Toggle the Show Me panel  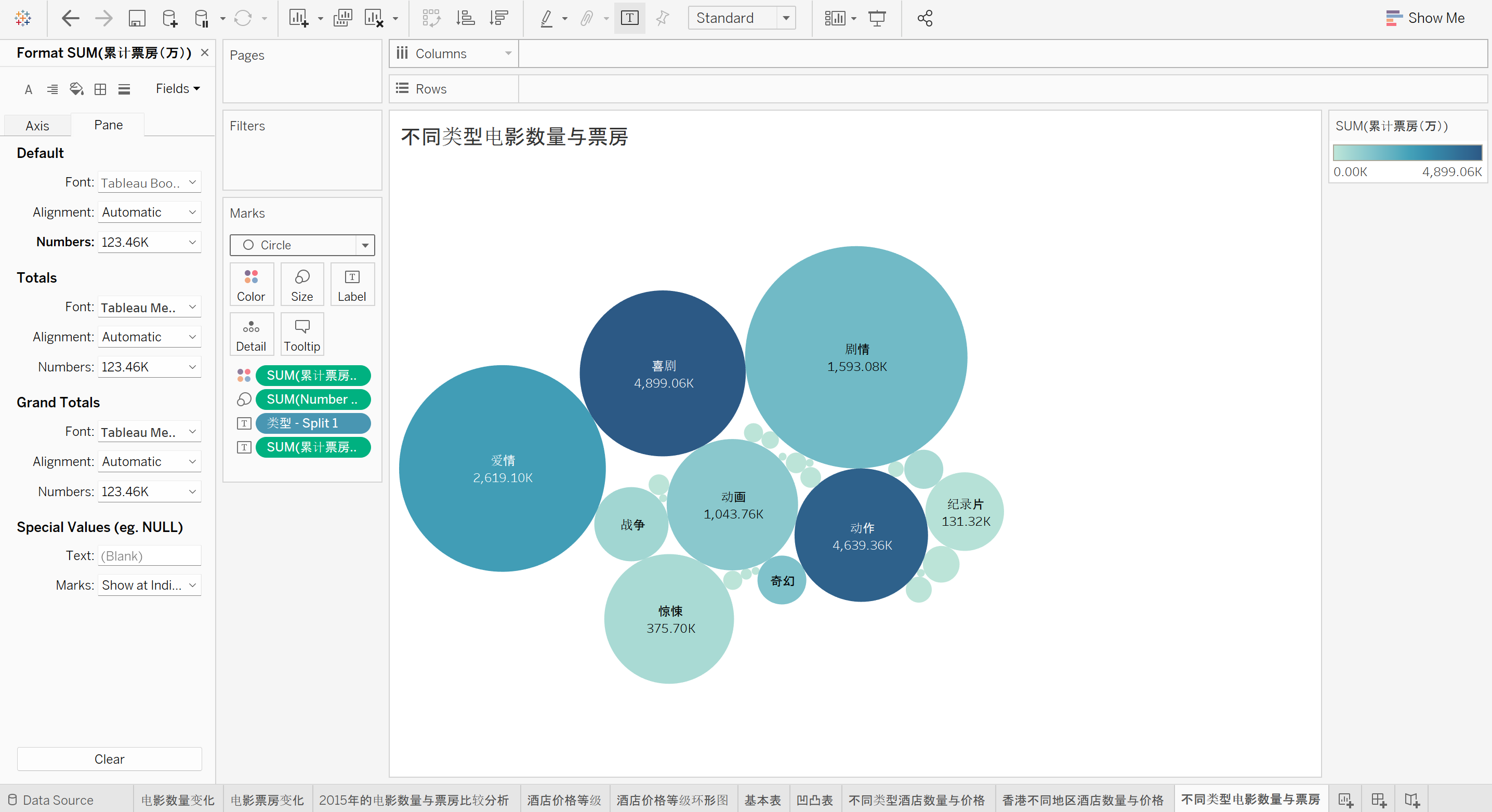pyautogui.click(x=1425, y=19)
